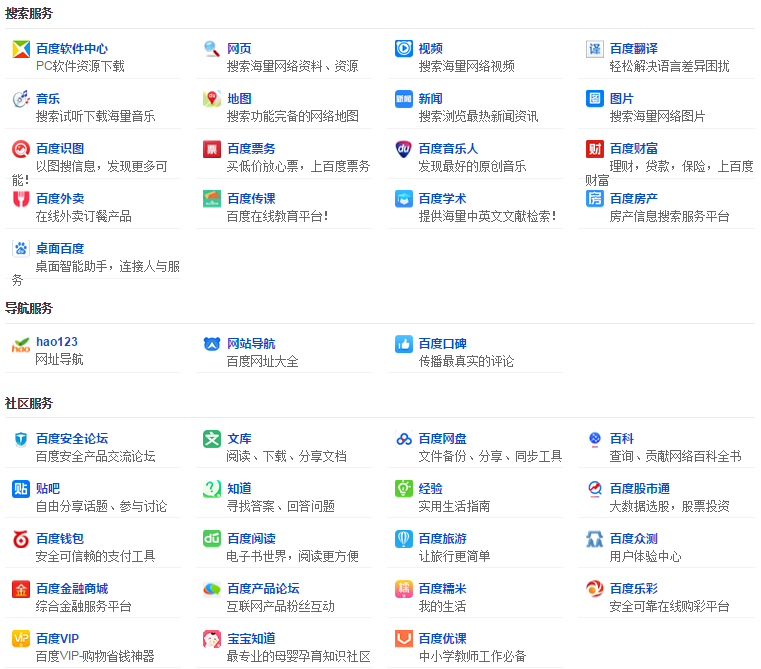Open the hao123 link
Image resolution: width=761 pixels, height=669 pixels.
coord(57,342)
